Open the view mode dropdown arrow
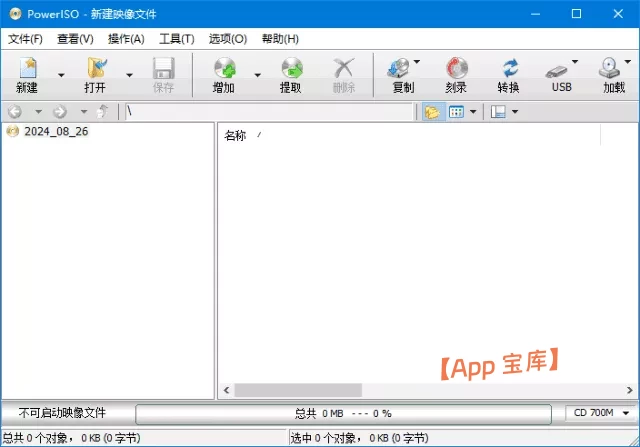Image resolution: width=640 pixels, height=447 pixels. click(x=473, y=112)
